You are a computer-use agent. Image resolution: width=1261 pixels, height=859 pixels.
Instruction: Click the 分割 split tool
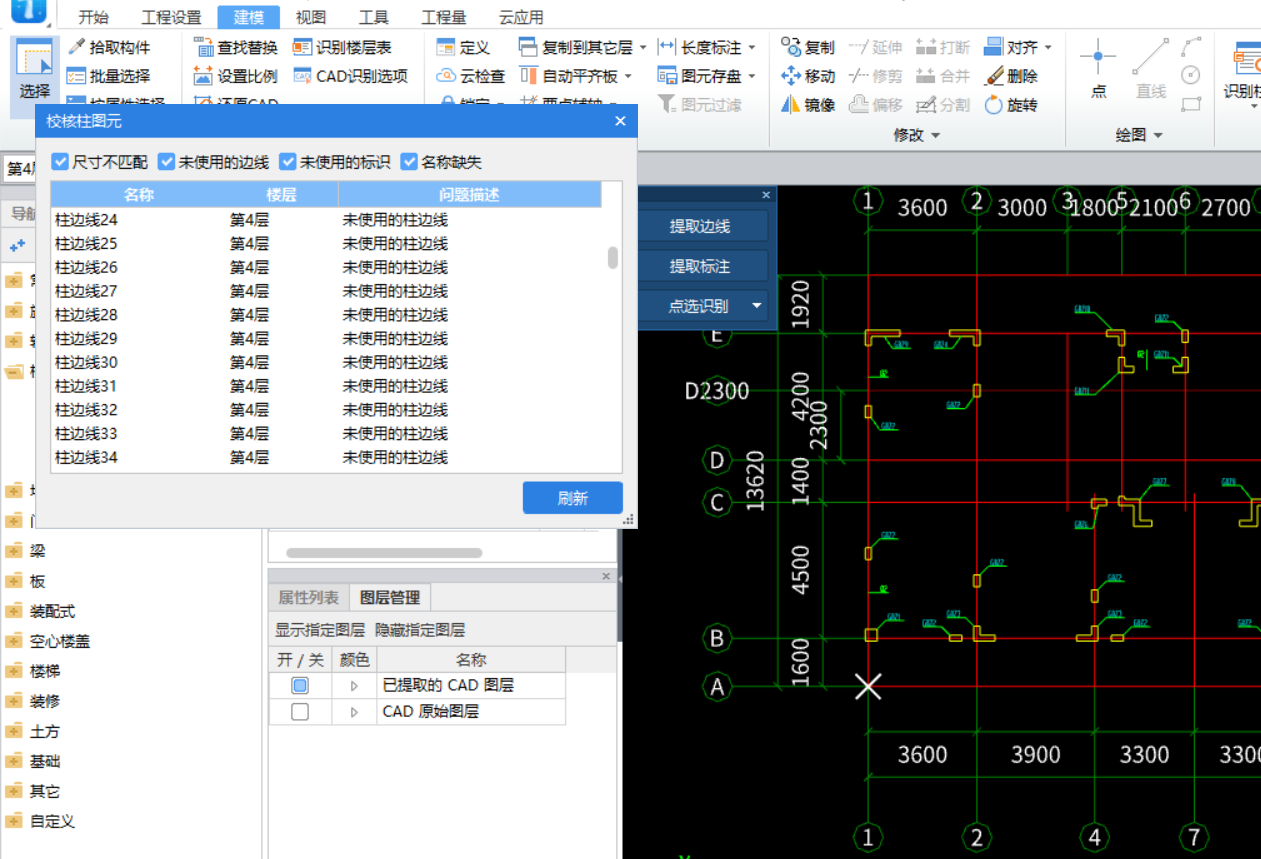[943, 104]
